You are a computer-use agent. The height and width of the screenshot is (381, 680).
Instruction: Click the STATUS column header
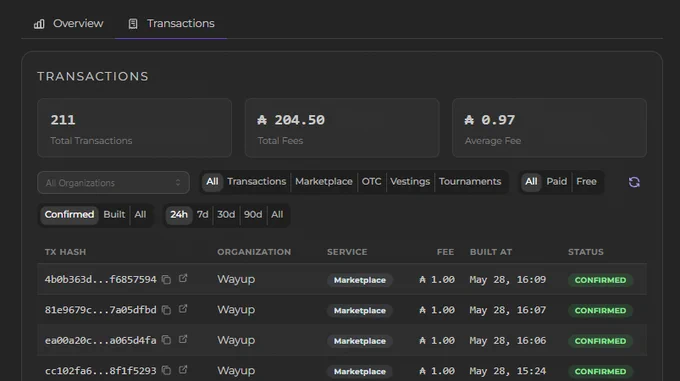tap(586, 252)
